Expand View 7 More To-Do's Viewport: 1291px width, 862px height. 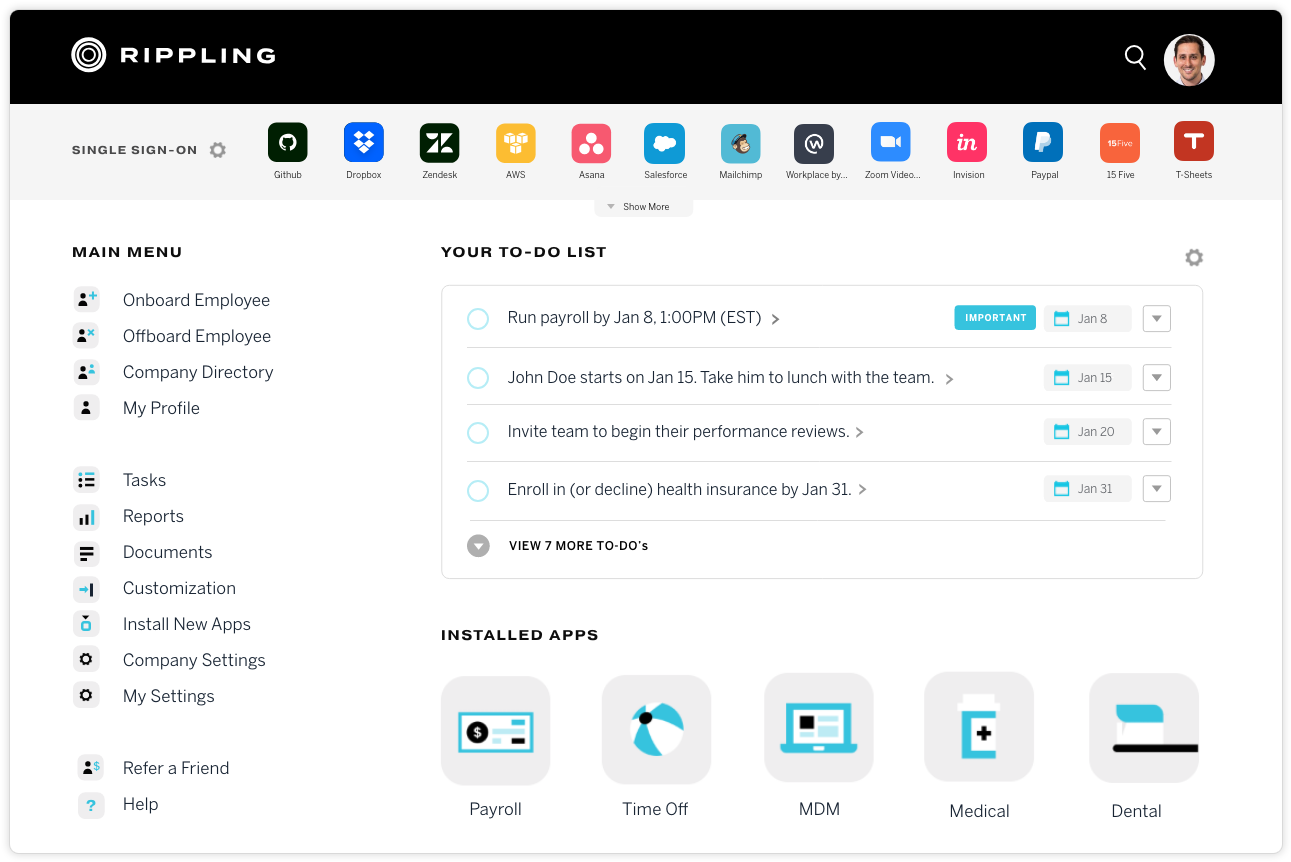558,546
